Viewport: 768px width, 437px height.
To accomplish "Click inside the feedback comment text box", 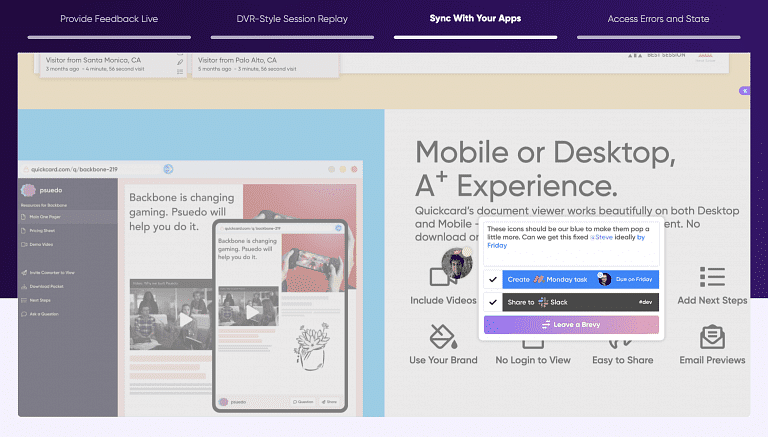I will (571, 243).
